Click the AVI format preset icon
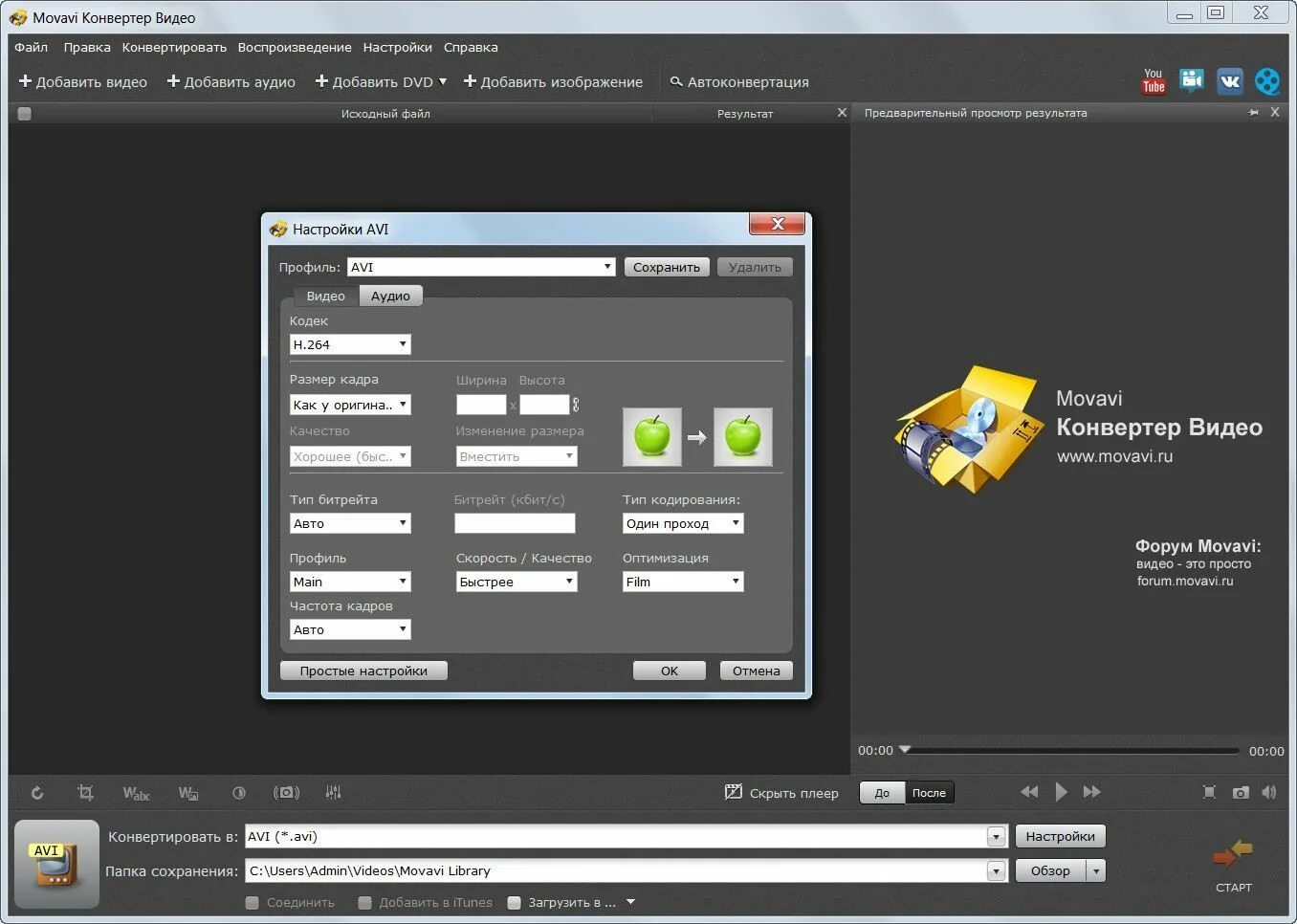Image resolution: width=1297 pixels, height=924 pixels. (x=56, y=864)
